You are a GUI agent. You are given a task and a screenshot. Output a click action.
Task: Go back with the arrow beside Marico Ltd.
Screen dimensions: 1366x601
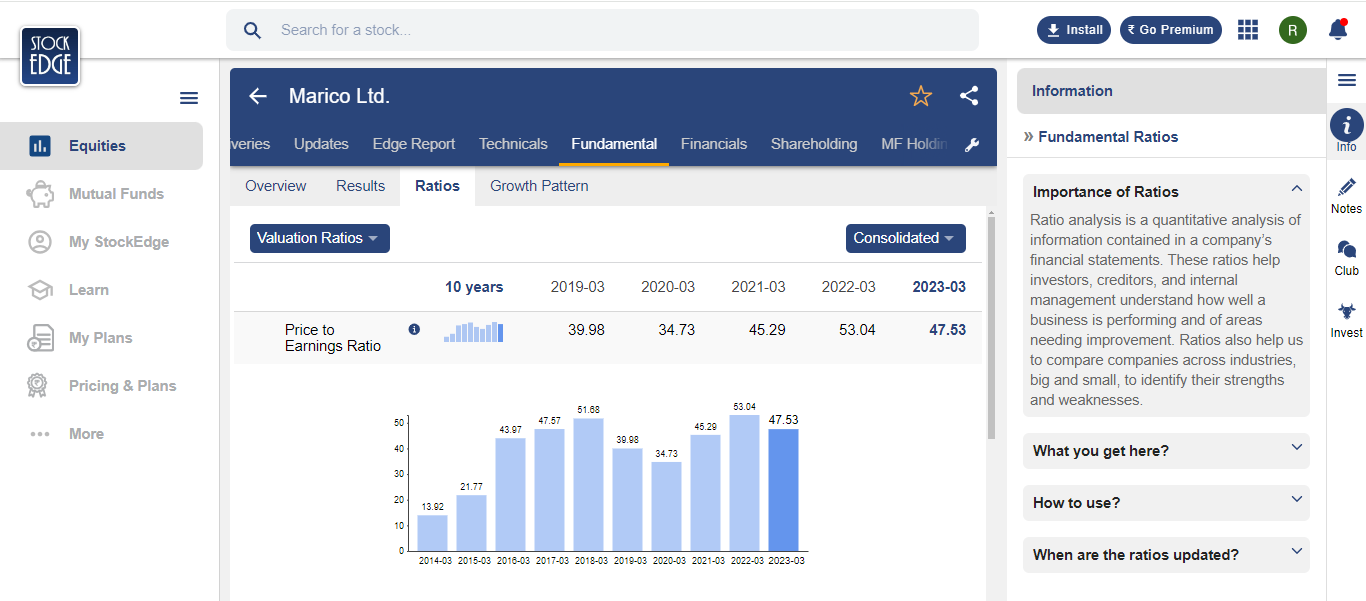point(258,96)
